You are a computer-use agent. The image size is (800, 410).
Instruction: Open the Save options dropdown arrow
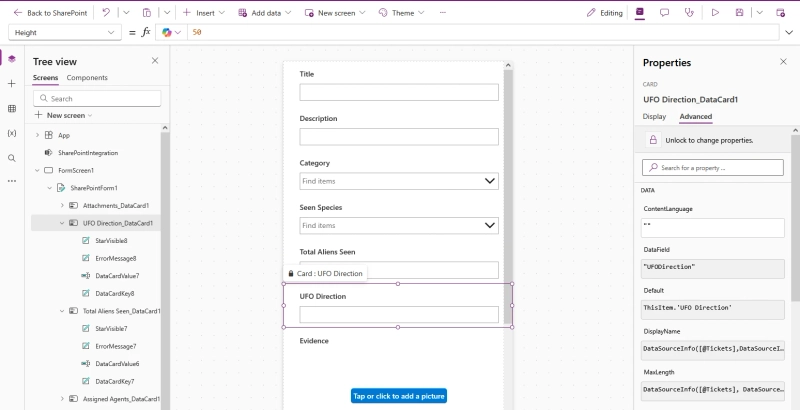[759, 13]
